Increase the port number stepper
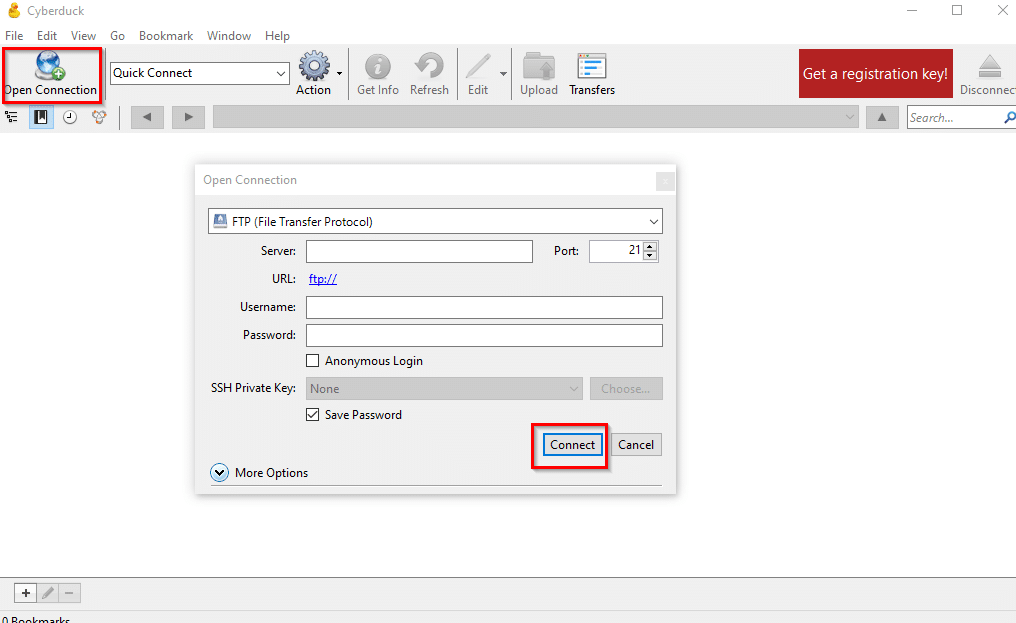1016x623 pixels. [x=650, y=246]
